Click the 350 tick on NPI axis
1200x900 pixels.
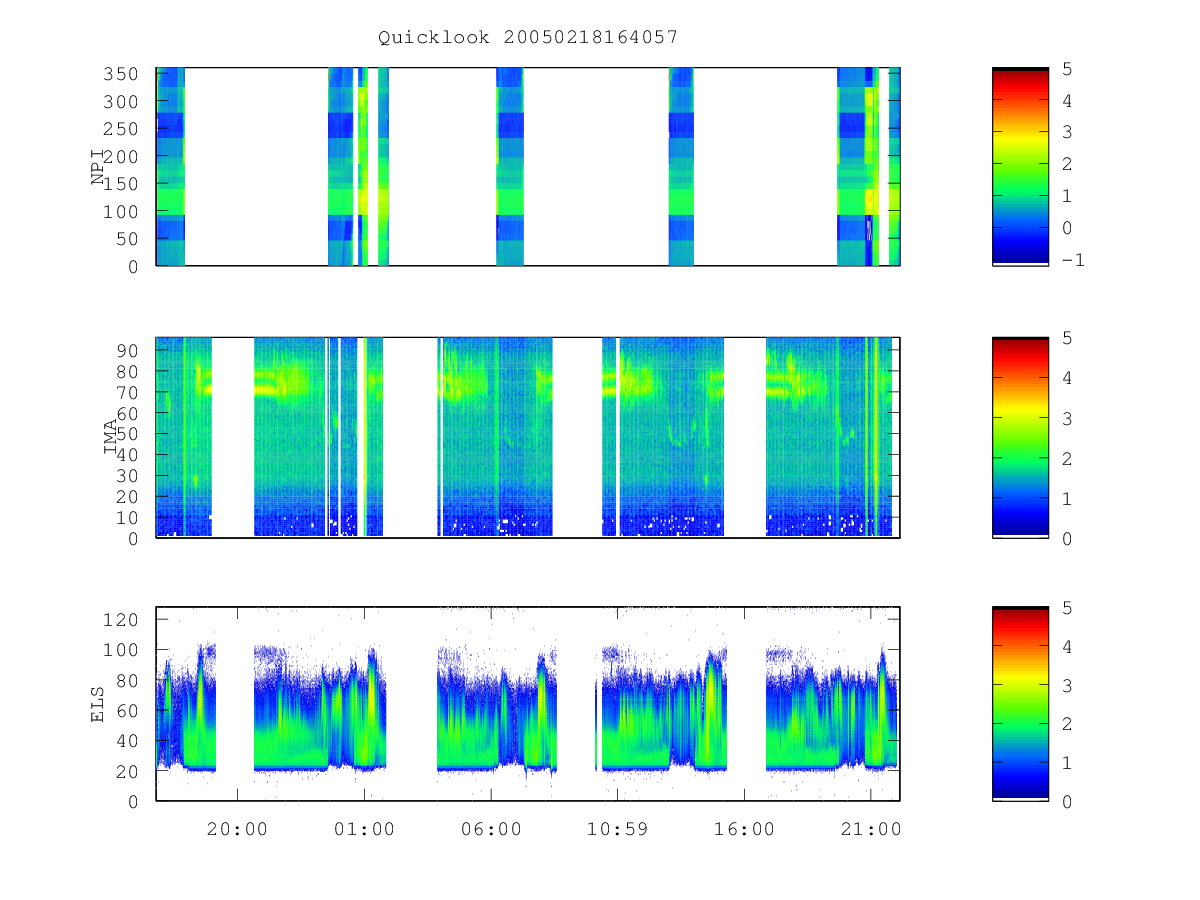(x=123, y=74)
